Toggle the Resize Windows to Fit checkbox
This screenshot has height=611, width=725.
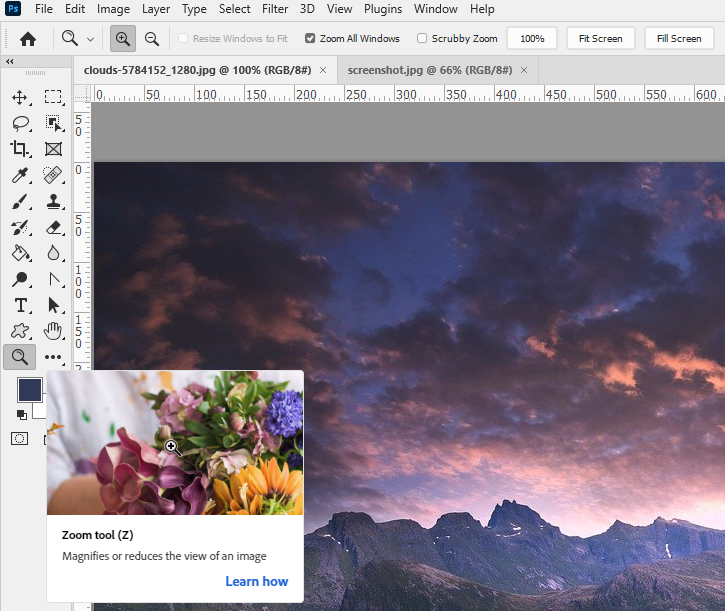pos(183,38)
